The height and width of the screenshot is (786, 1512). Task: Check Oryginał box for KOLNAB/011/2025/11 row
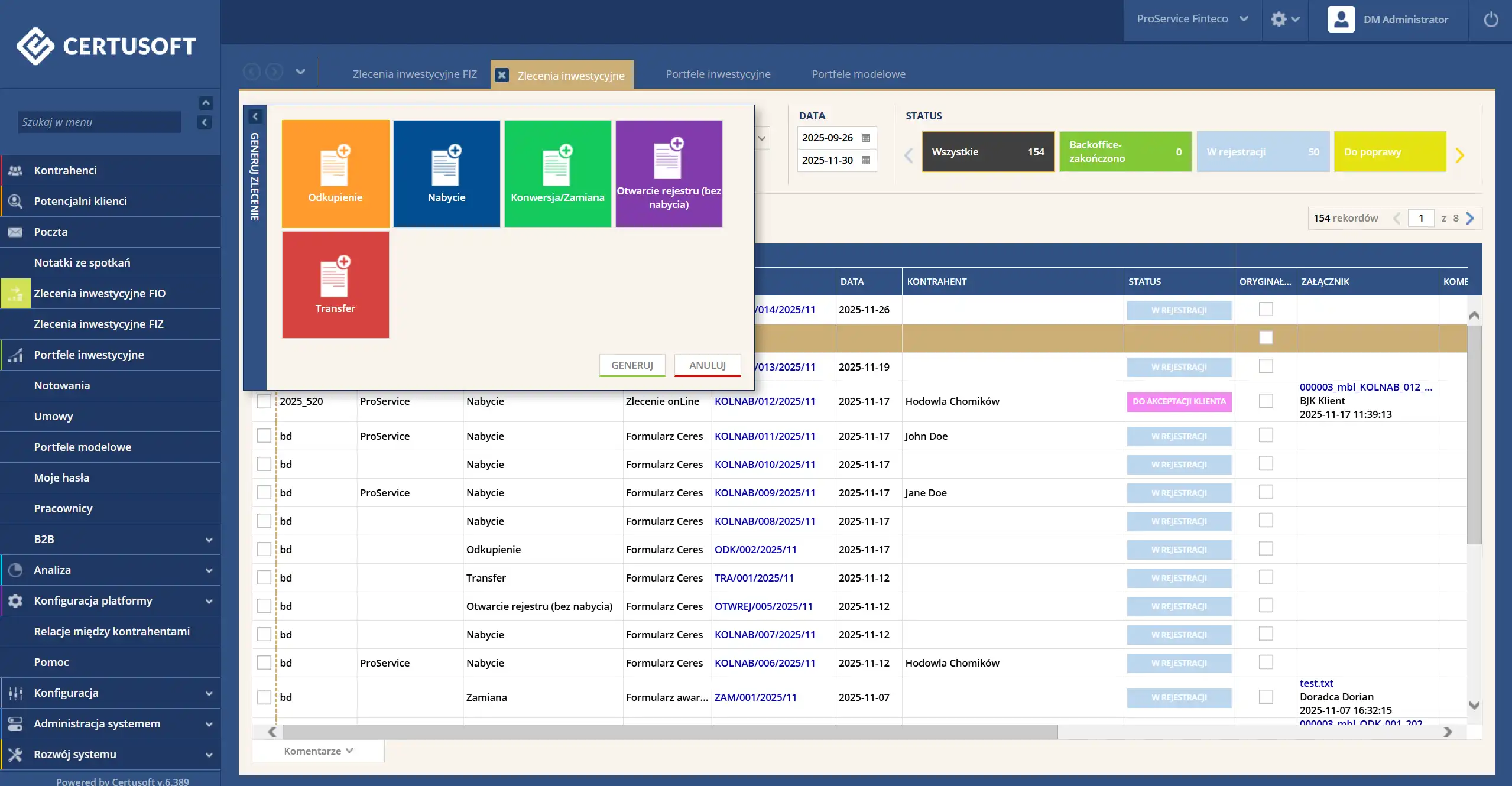(x=1266, y=436)
